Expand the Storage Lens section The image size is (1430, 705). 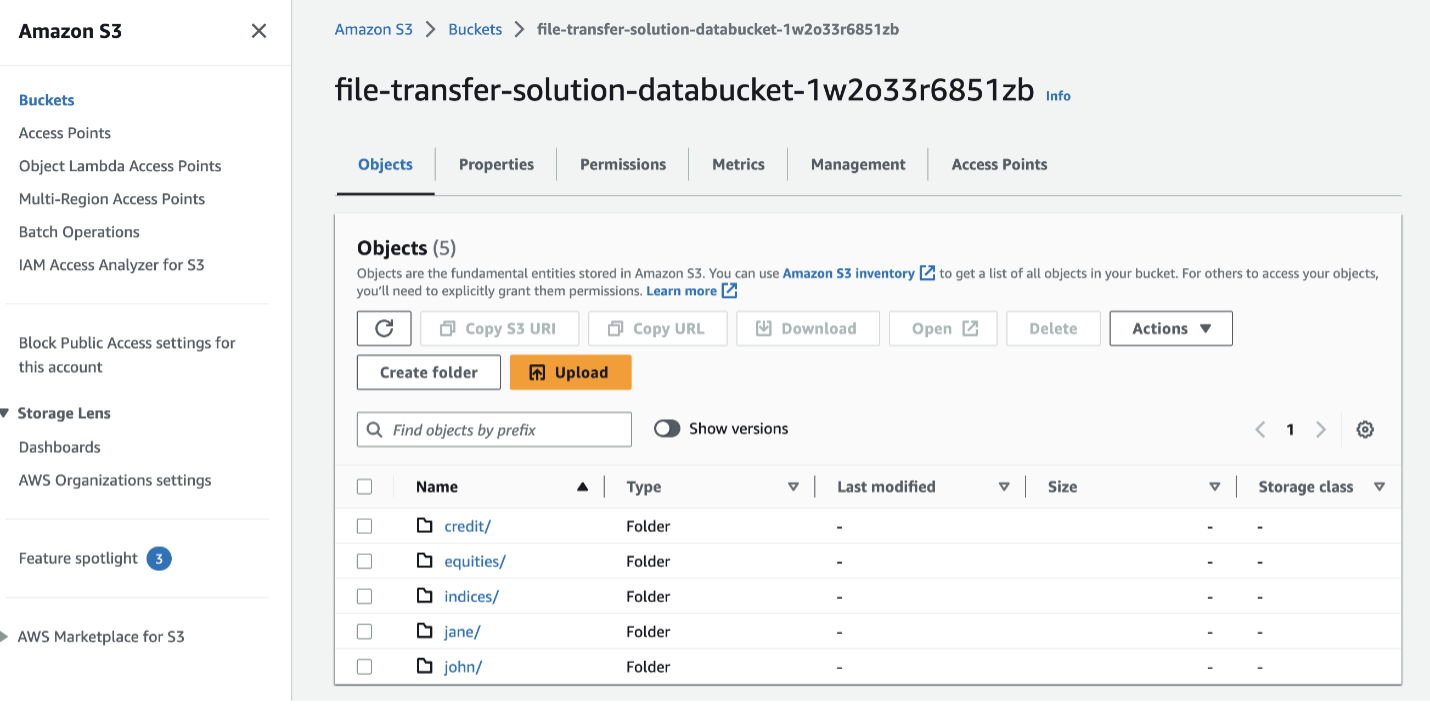click(8, 413)
